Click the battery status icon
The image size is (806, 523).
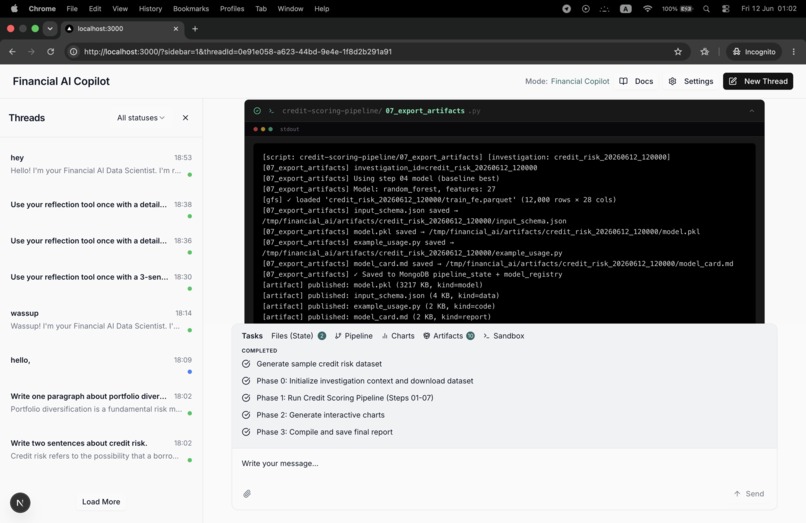(687, 9)
